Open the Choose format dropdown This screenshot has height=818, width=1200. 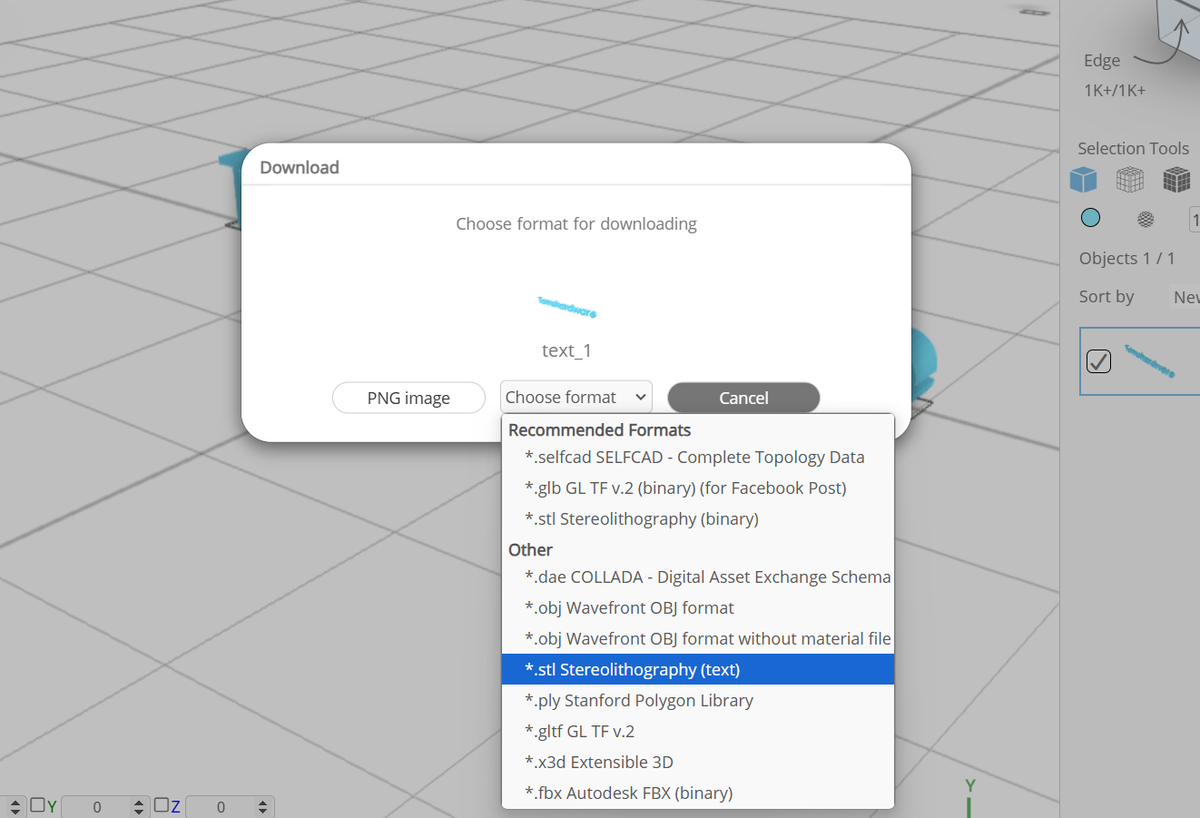click(x=576, y=397)
